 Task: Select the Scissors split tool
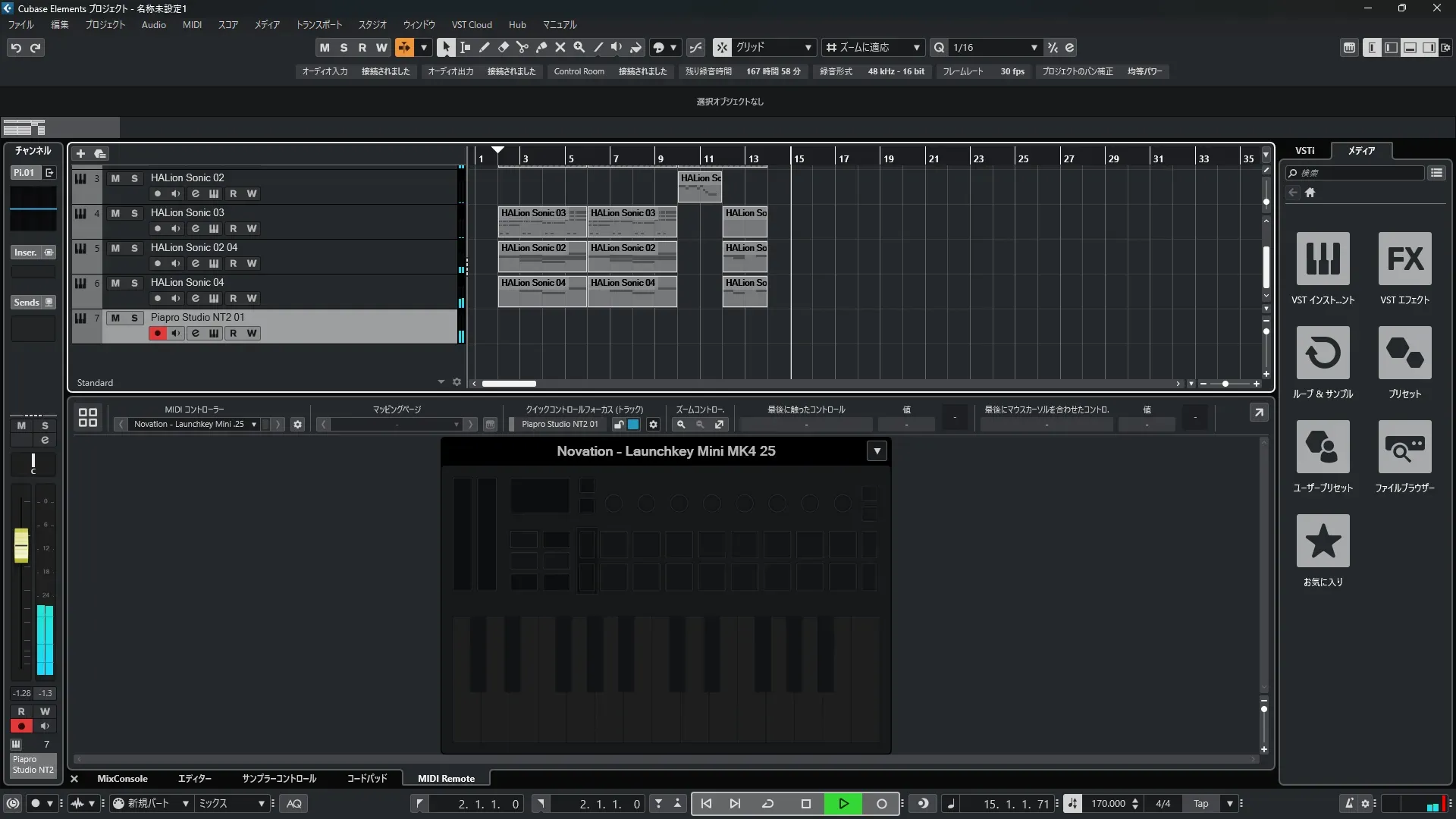(522, 47)
